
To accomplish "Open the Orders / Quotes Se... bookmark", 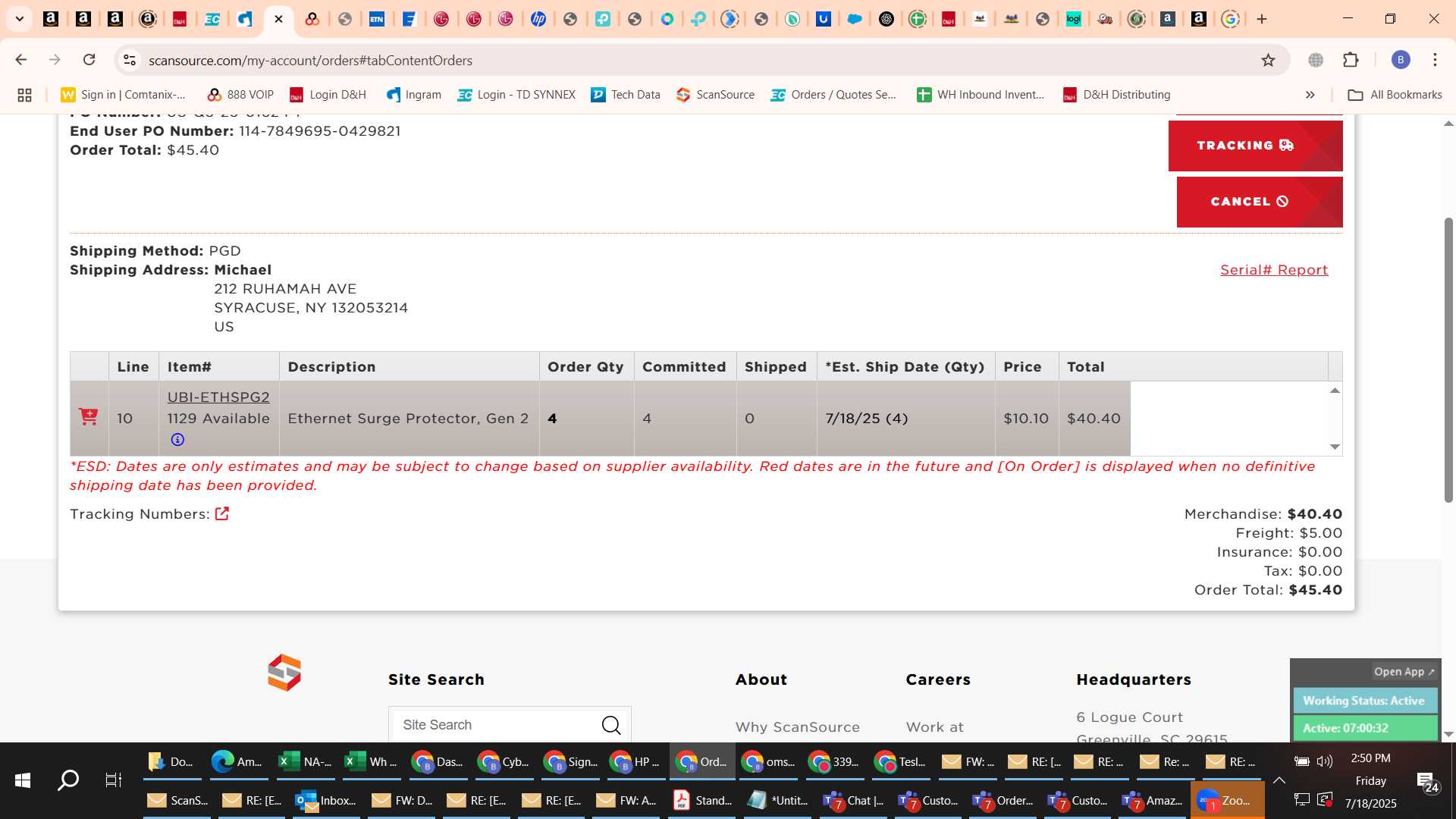I will pos(833,95).
